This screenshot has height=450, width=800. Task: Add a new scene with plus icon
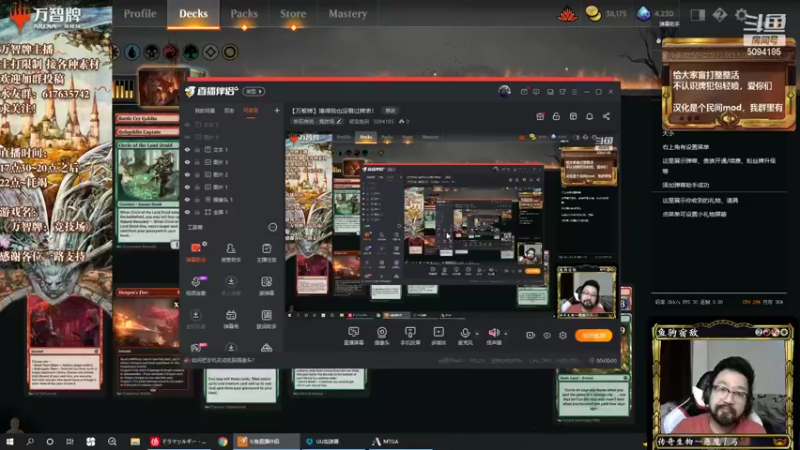(277, 110)
